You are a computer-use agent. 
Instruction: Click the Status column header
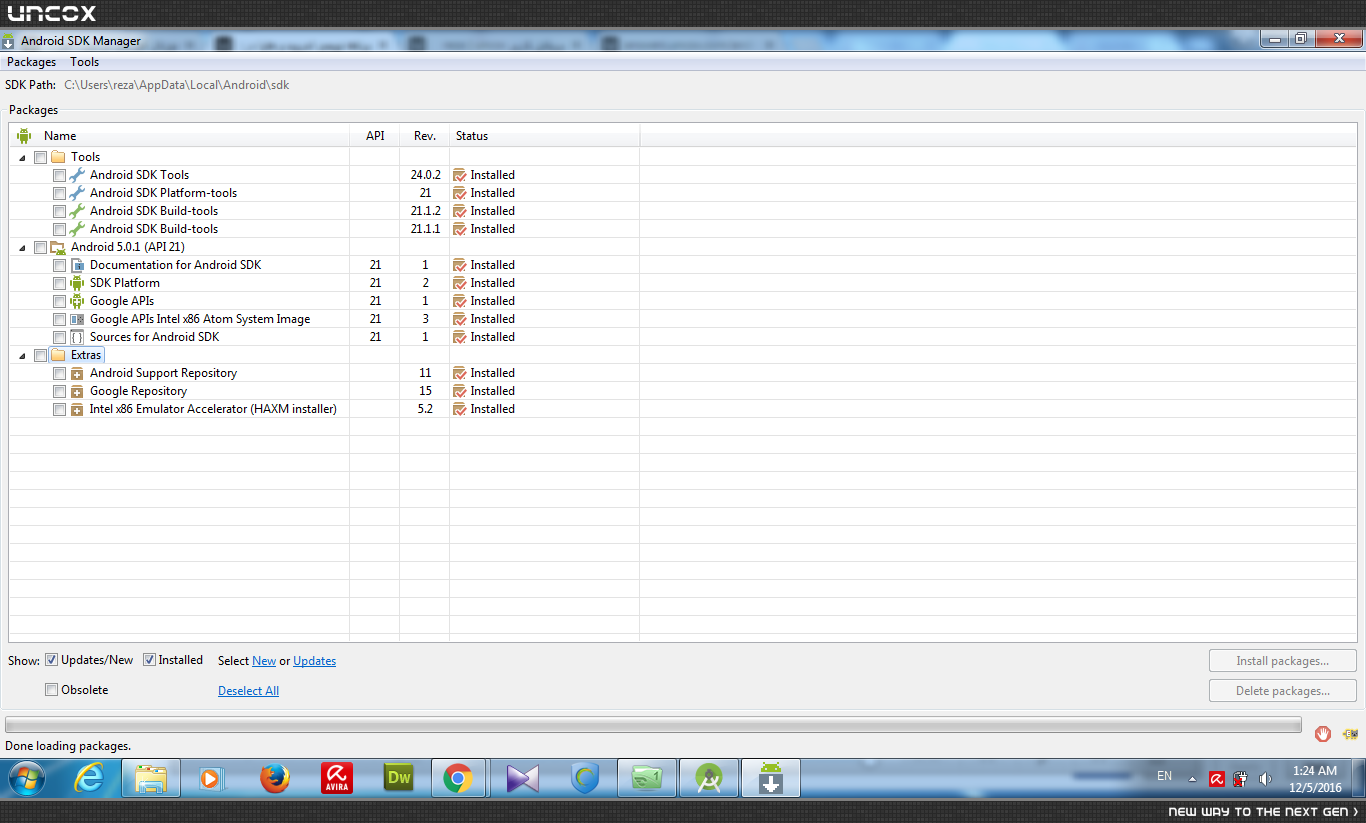(545, 136)
